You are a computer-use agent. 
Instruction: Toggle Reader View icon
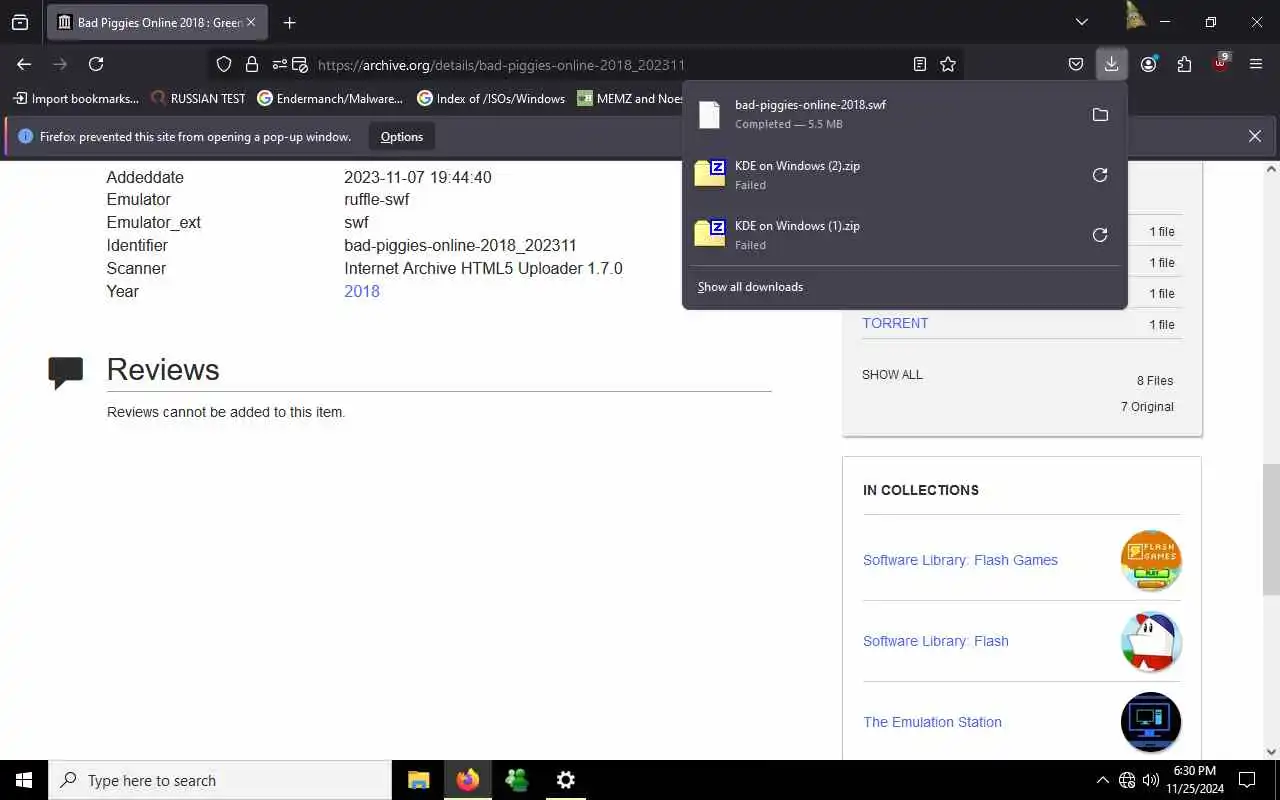[920, 64]
